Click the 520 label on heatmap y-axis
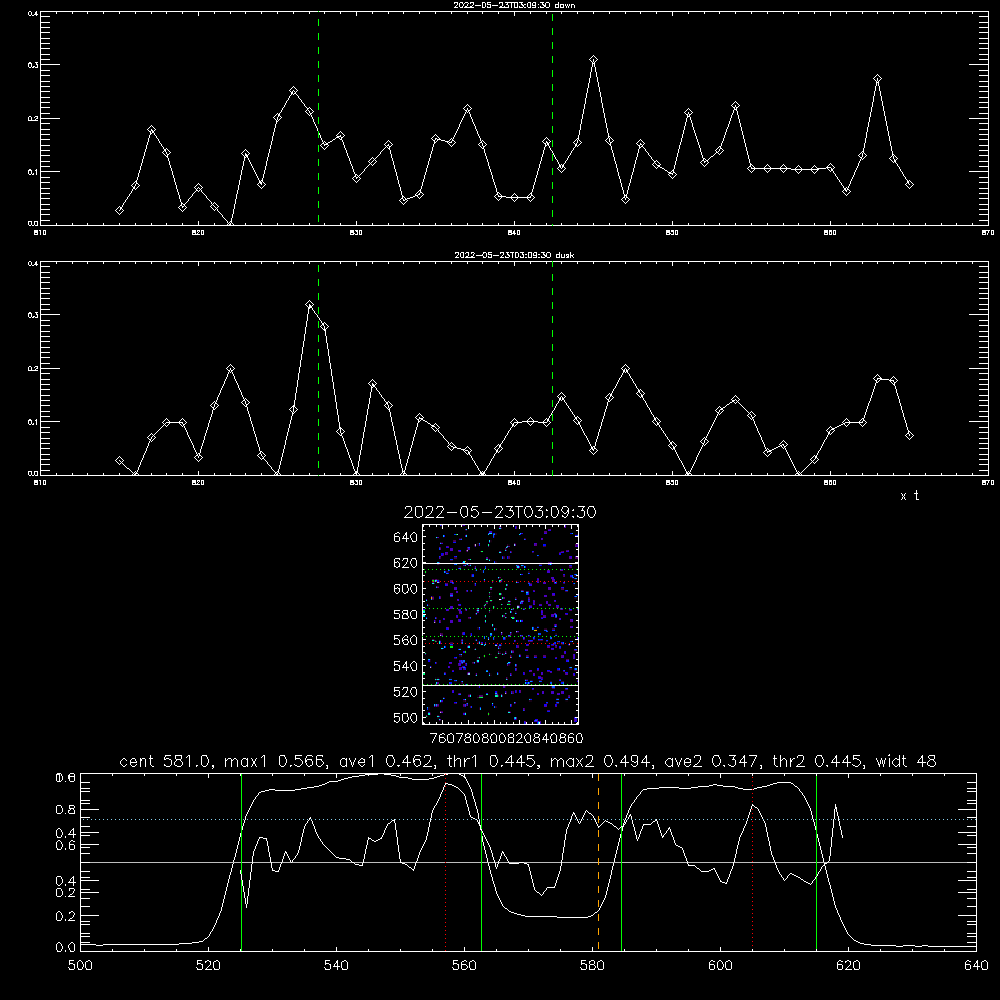The image size is (1000, 1000). [x=406, y=692]
